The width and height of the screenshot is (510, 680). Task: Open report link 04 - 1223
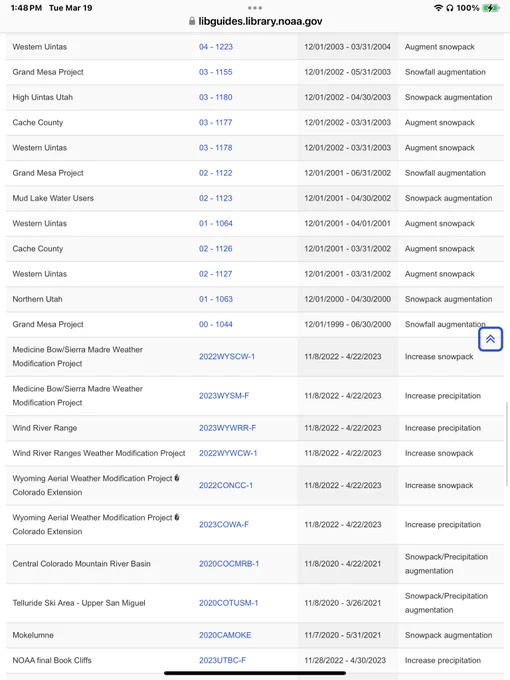216,47
